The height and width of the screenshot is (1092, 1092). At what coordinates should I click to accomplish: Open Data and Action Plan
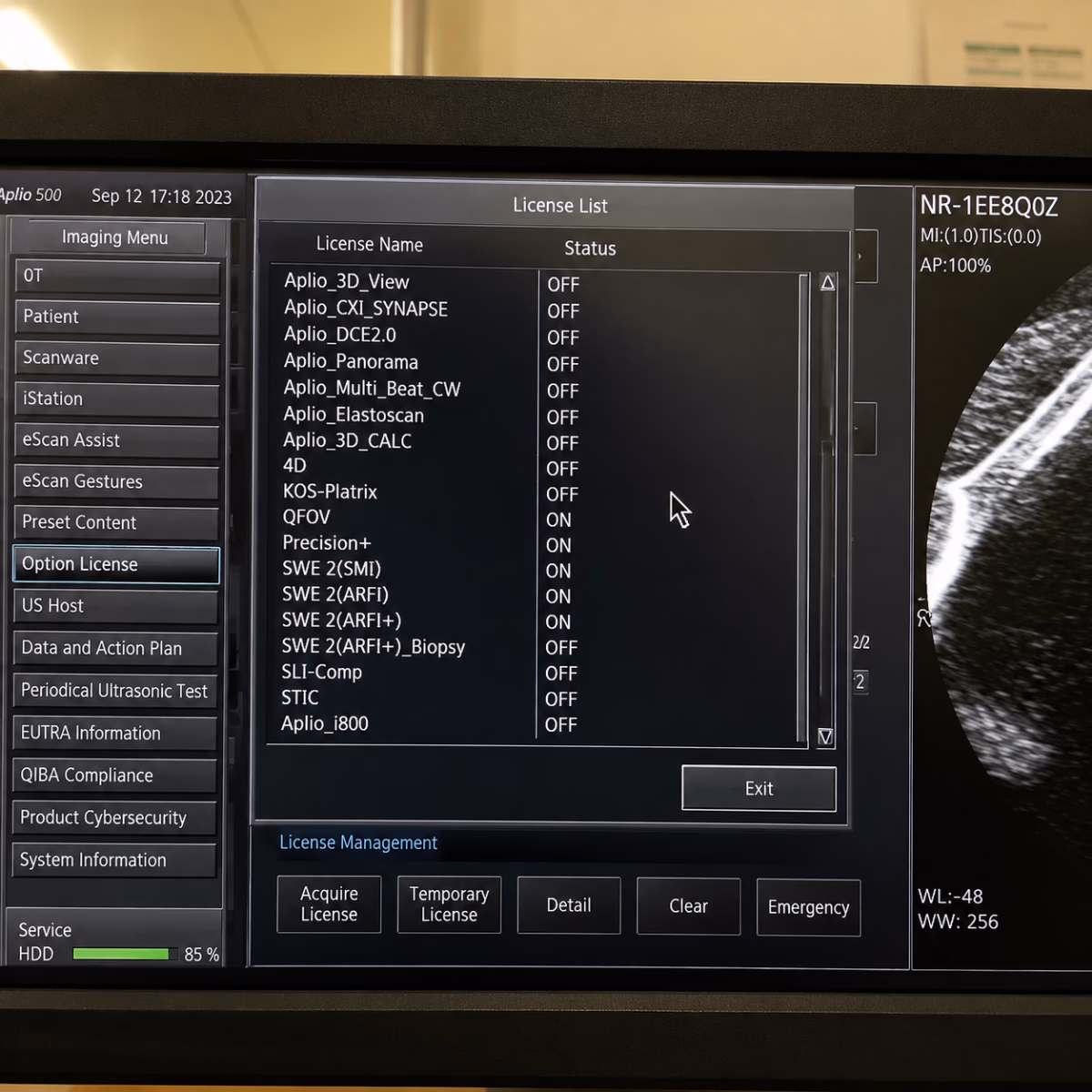click(x=116, y=648)
